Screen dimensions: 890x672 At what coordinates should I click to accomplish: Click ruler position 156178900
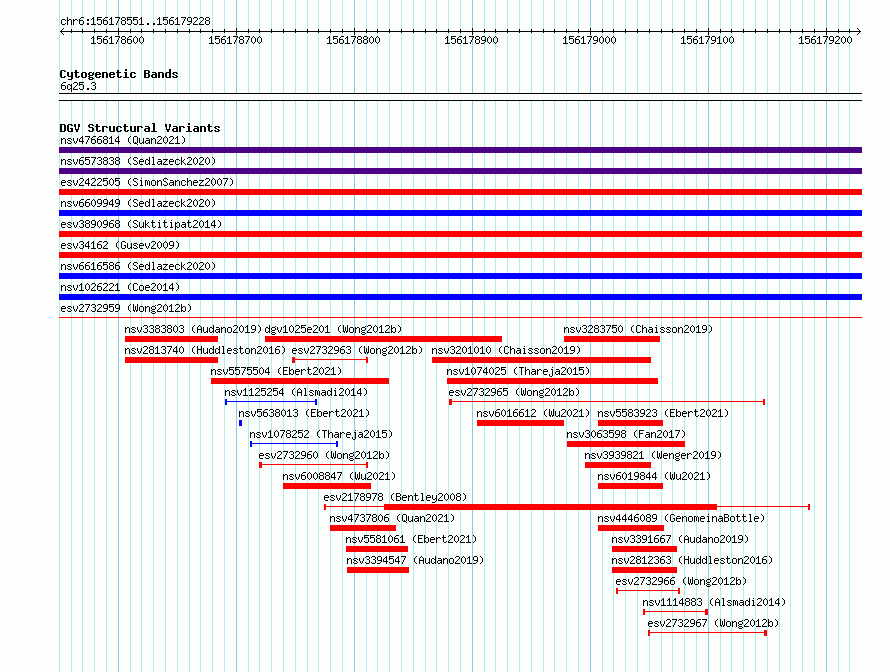pyautogui.click(x=471, y=40)
